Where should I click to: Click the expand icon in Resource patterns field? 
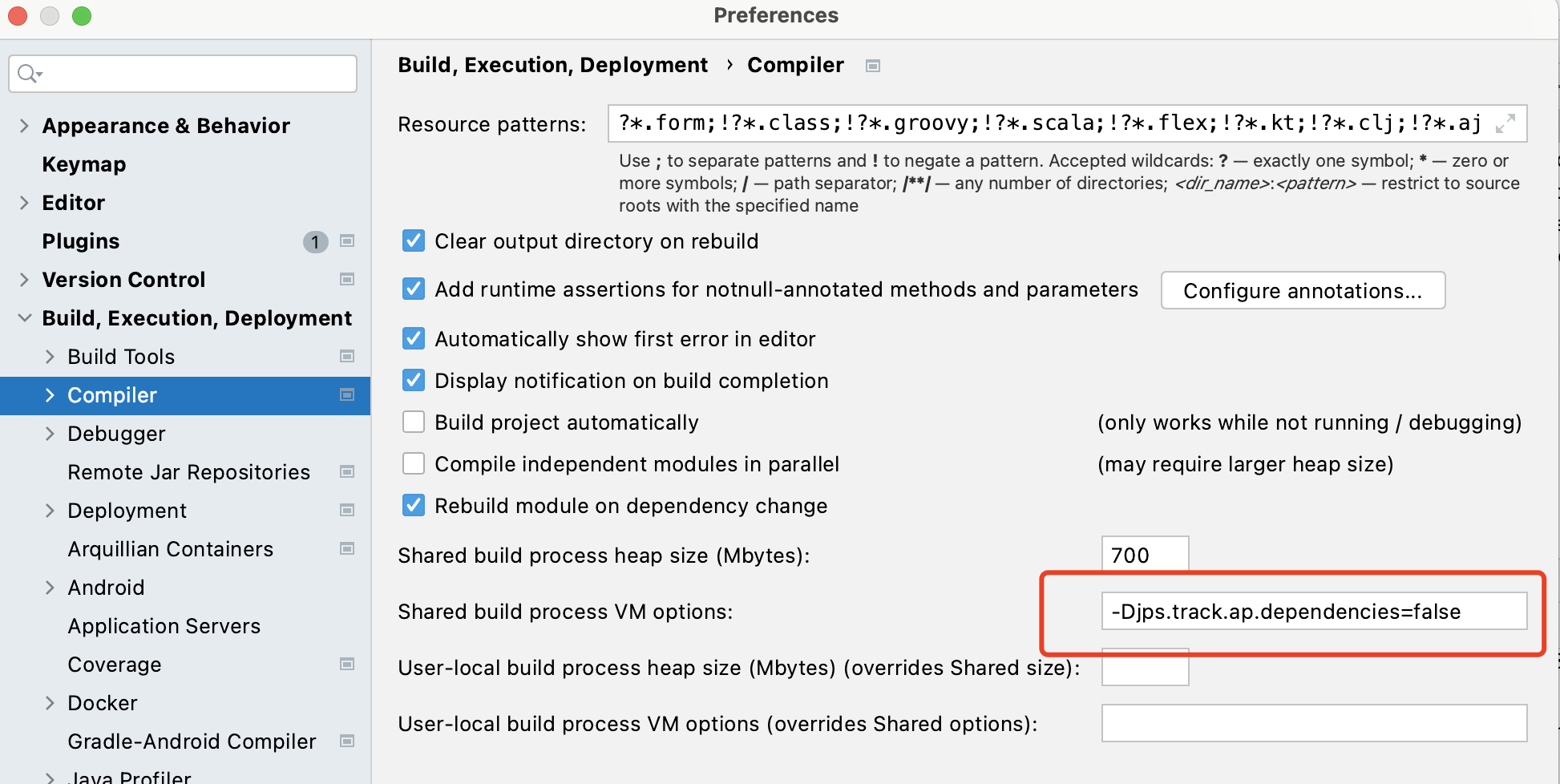(x=1505, y=123)
